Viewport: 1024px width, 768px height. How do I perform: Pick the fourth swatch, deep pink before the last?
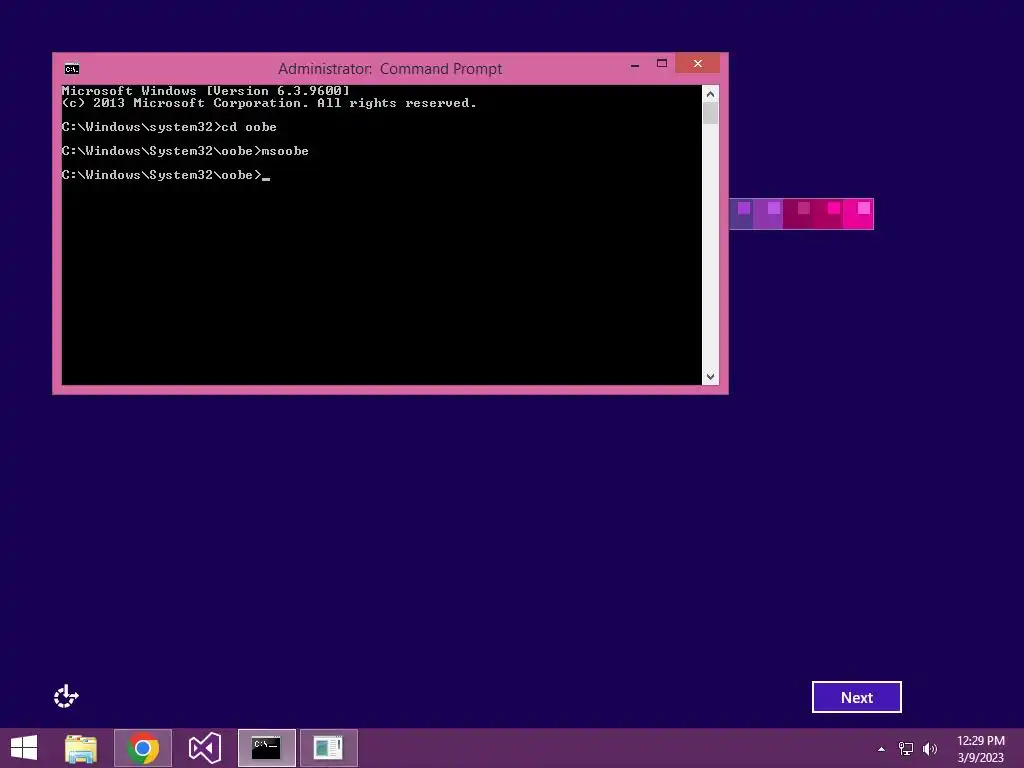[828, 214]
